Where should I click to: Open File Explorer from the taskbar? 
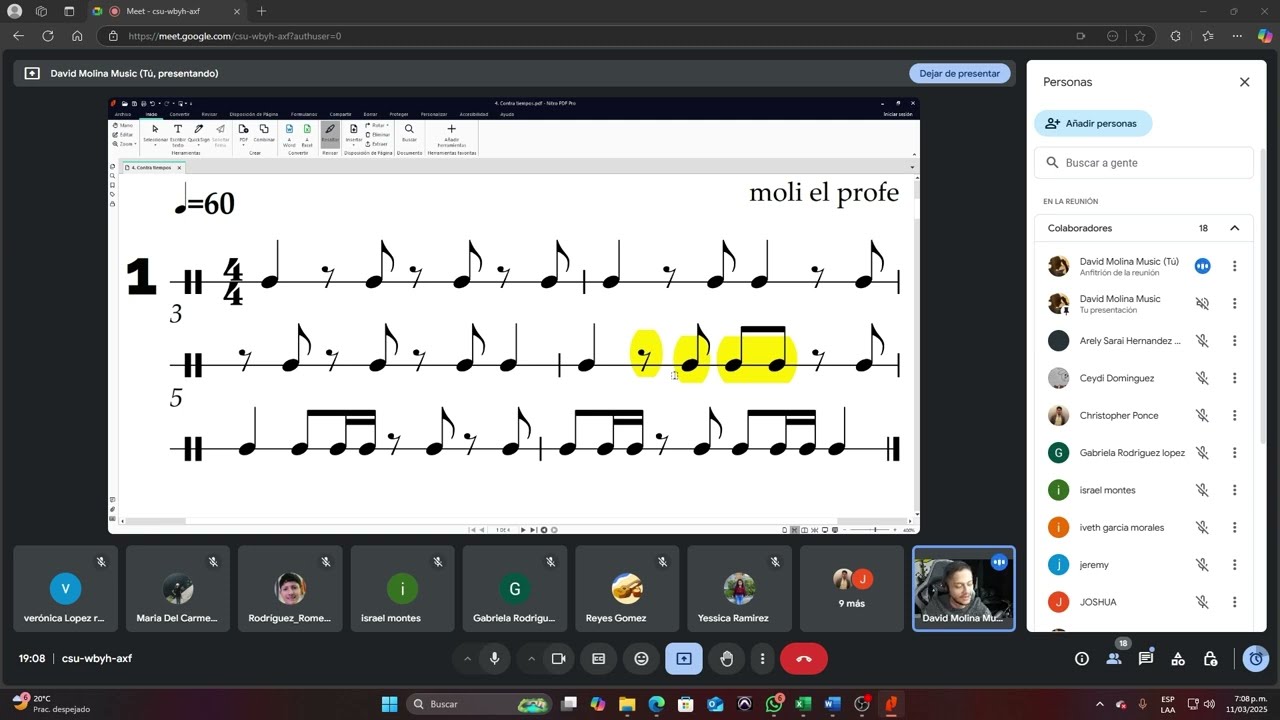point(627,704)
